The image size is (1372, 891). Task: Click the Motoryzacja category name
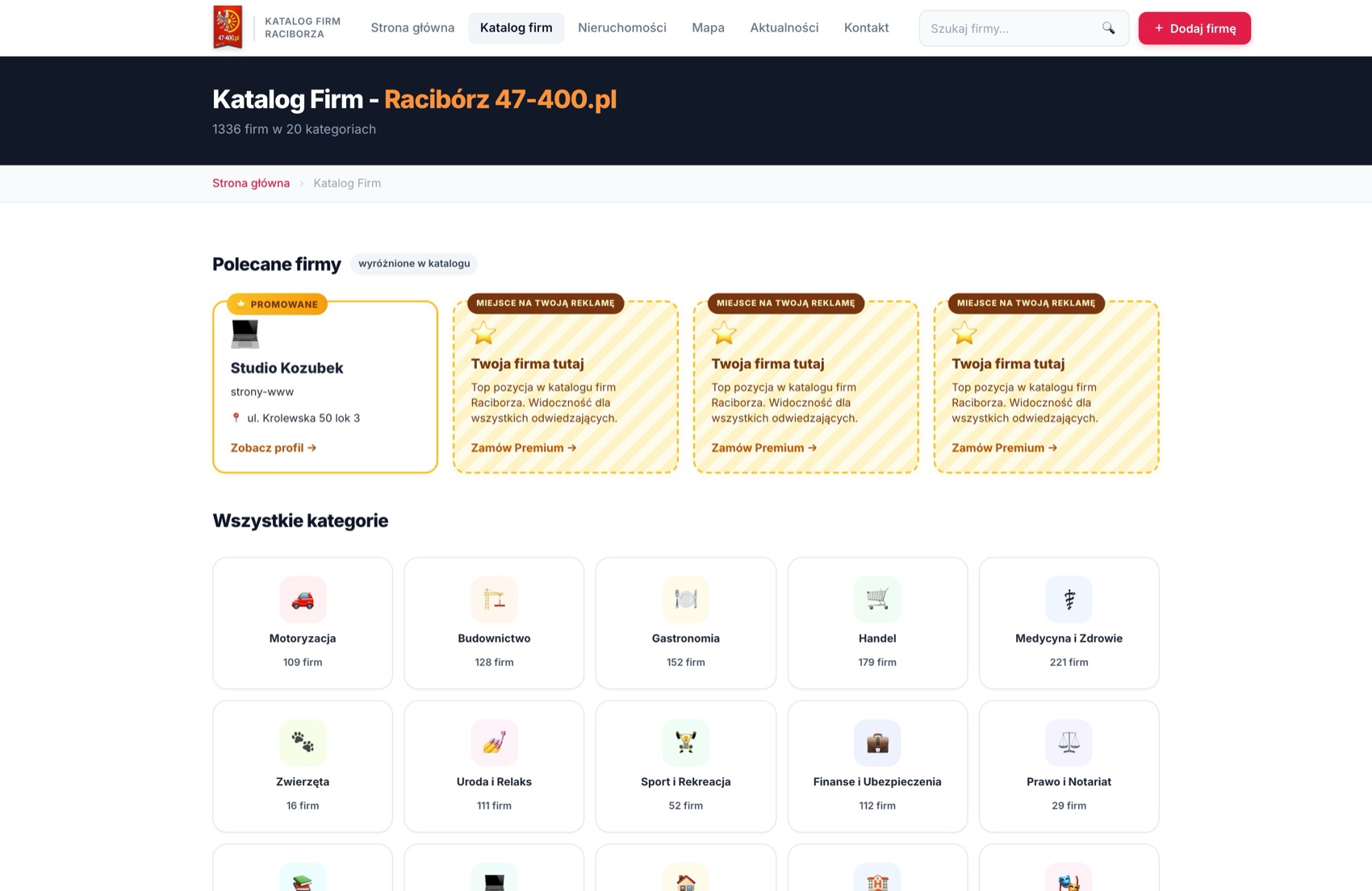(303, 638)
